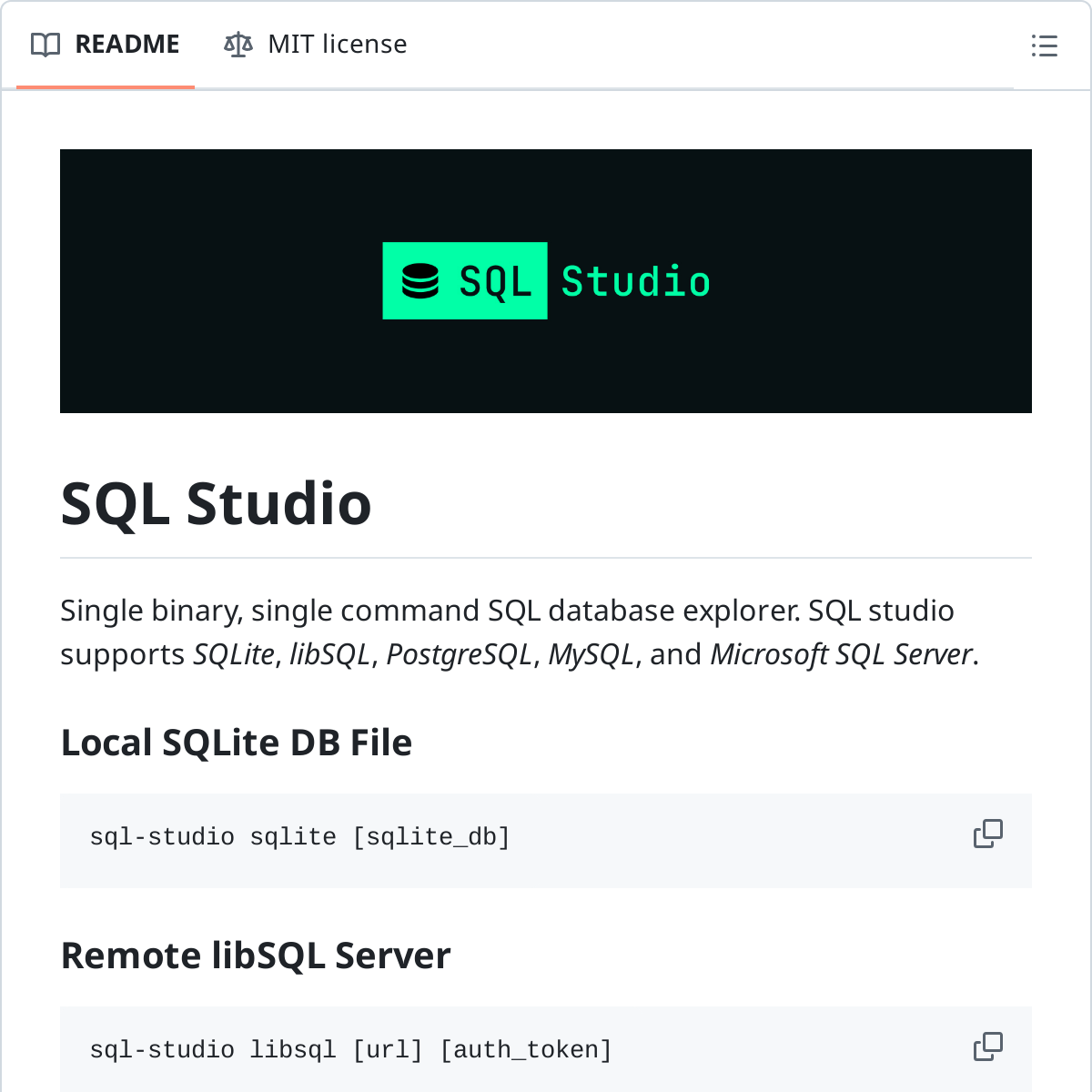1092x1092 pixels.
Task: Click the sqlite command code text
Action: 299,836
